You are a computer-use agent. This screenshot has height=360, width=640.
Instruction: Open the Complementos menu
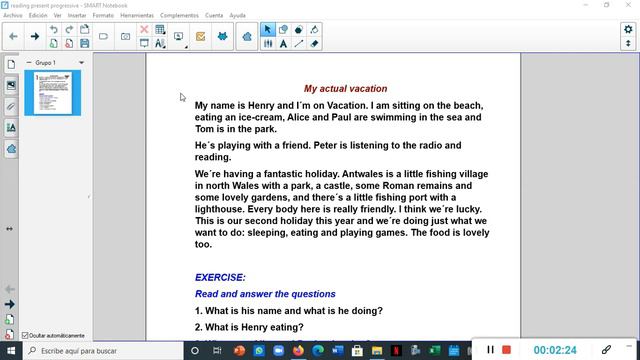tap(179, 16)
